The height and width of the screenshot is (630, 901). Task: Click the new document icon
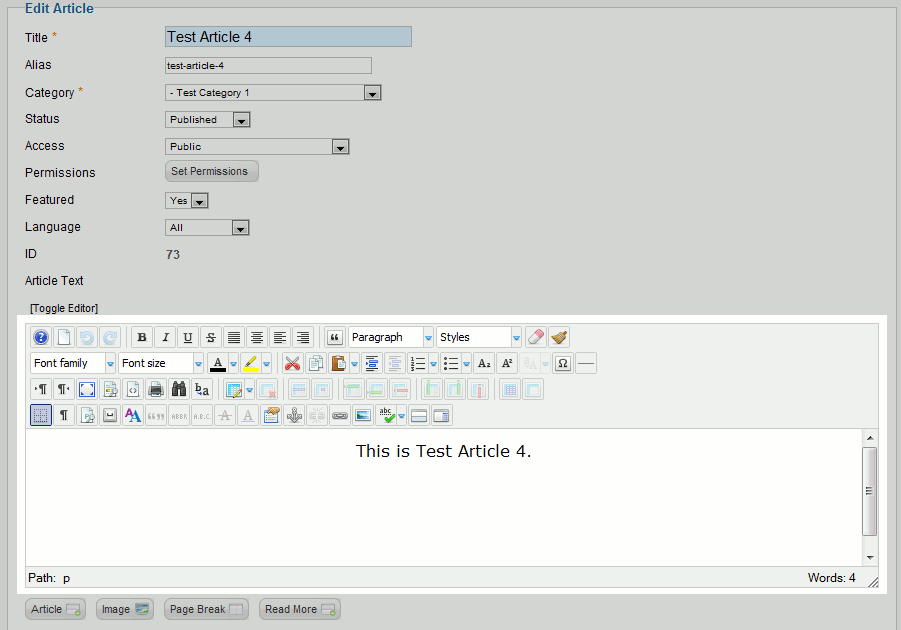click(x=64, y=337)
